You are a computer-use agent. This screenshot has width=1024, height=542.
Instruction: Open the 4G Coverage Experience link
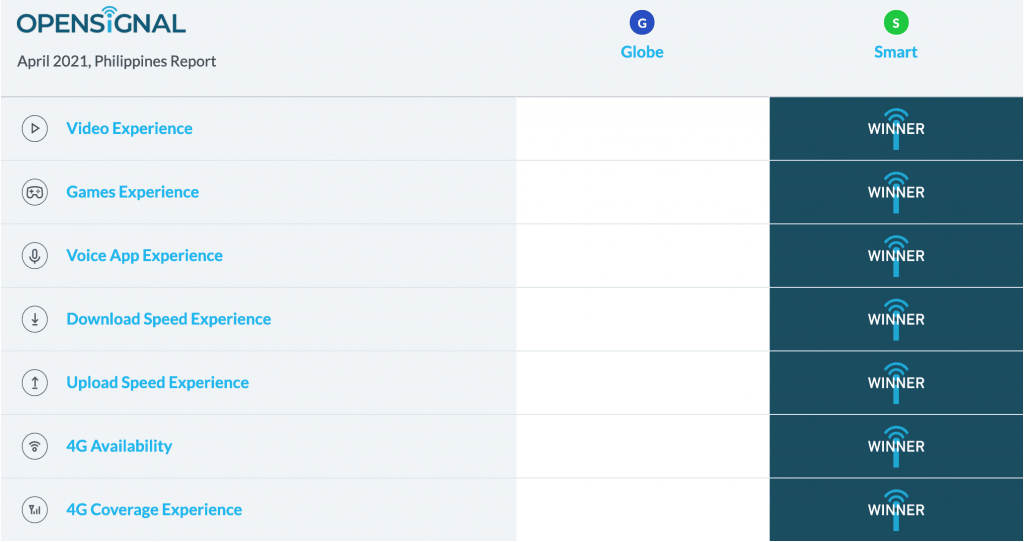click(154, 510)
